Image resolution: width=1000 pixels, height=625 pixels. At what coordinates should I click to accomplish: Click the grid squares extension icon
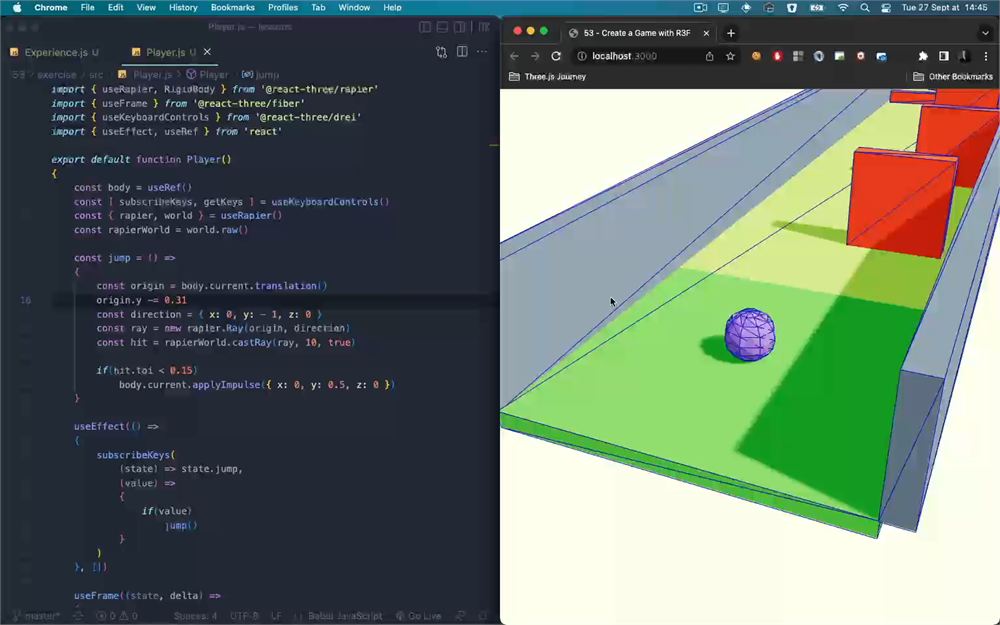click(x=798, y=56)
